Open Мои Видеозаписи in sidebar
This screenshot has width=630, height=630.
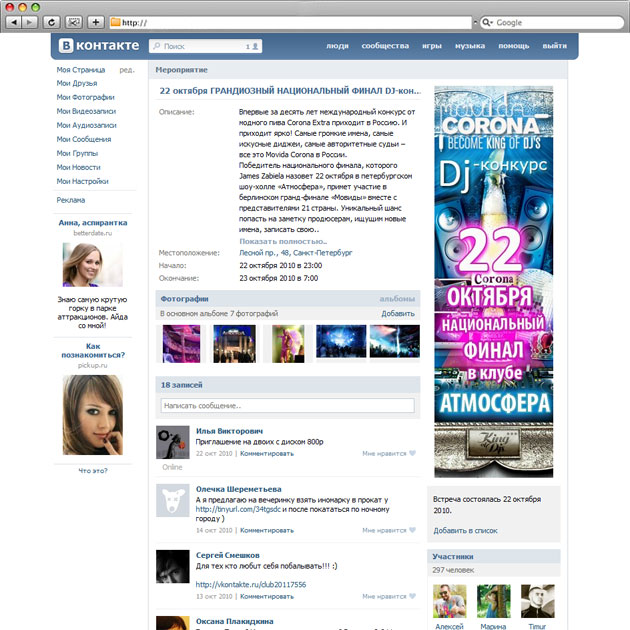tap(86, 111)
